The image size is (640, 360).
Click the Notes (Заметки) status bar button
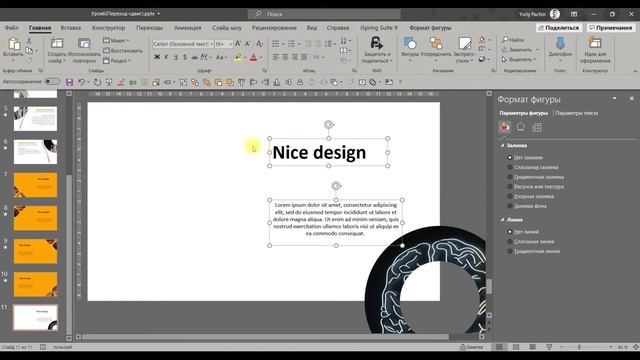pos(471,347)
